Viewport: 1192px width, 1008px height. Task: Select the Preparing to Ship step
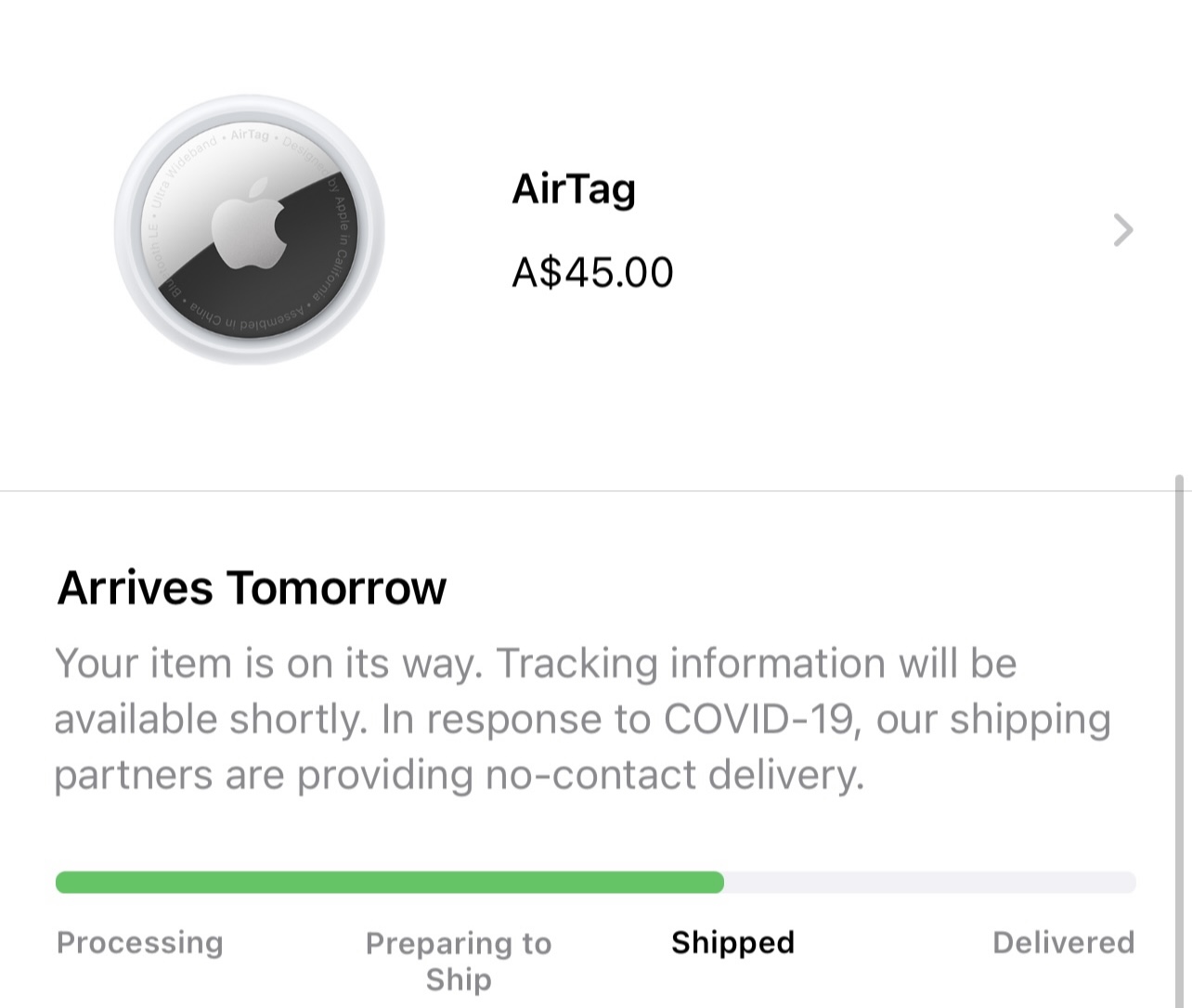click(x=459, y=960)
